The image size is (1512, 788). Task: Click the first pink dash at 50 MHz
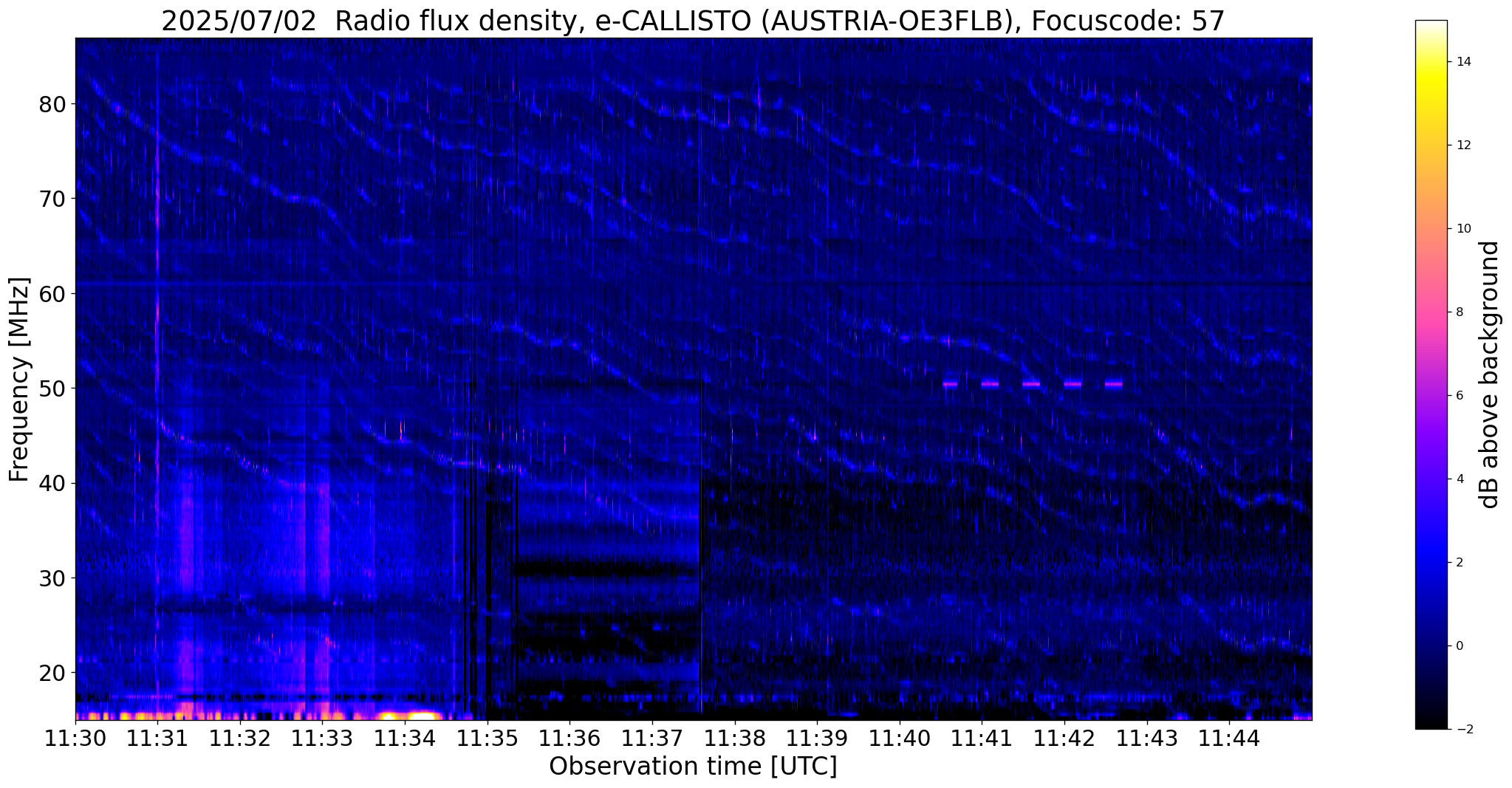[950, 384]
